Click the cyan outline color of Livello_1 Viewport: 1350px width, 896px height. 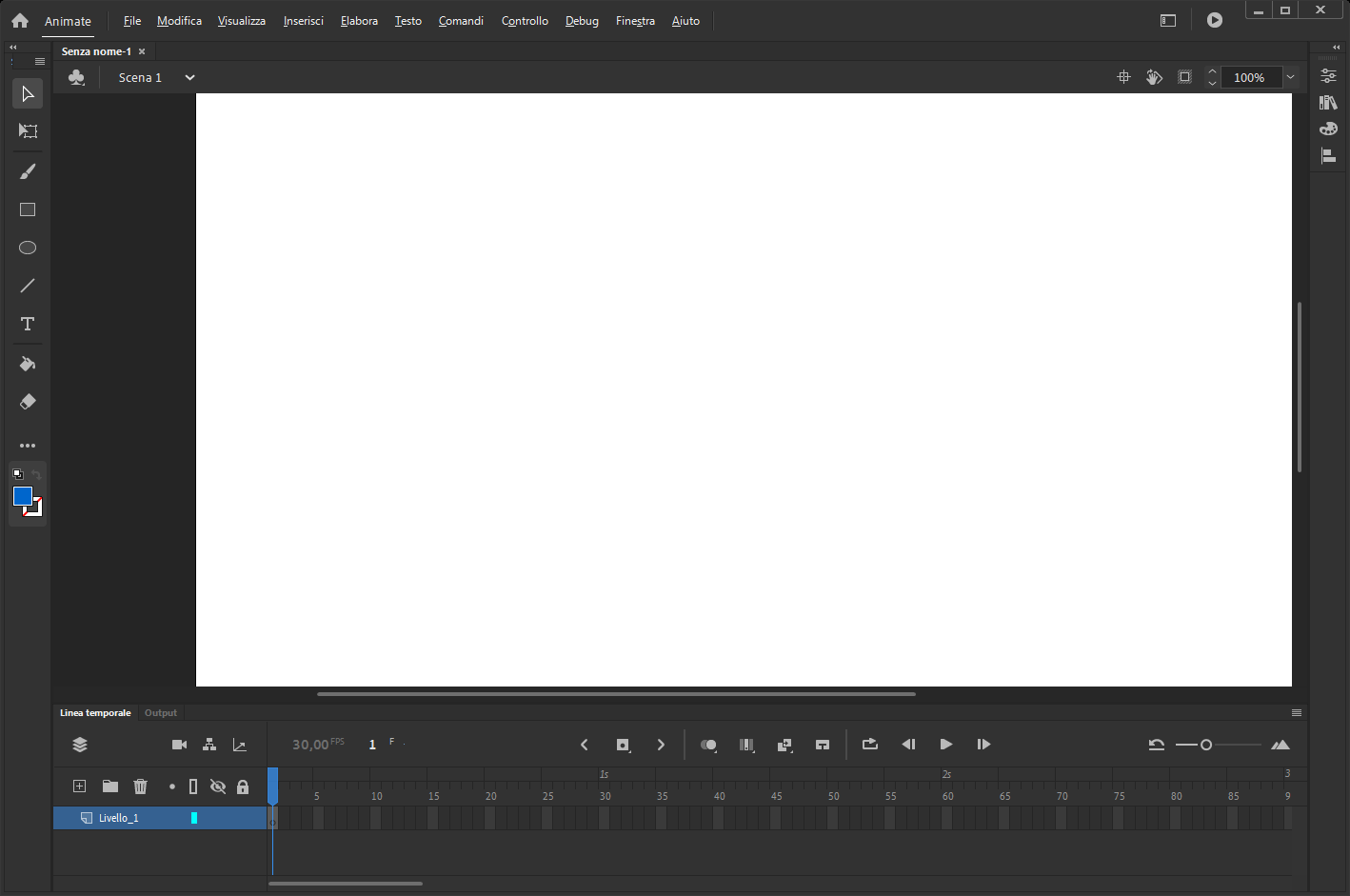tap(194, 818)
